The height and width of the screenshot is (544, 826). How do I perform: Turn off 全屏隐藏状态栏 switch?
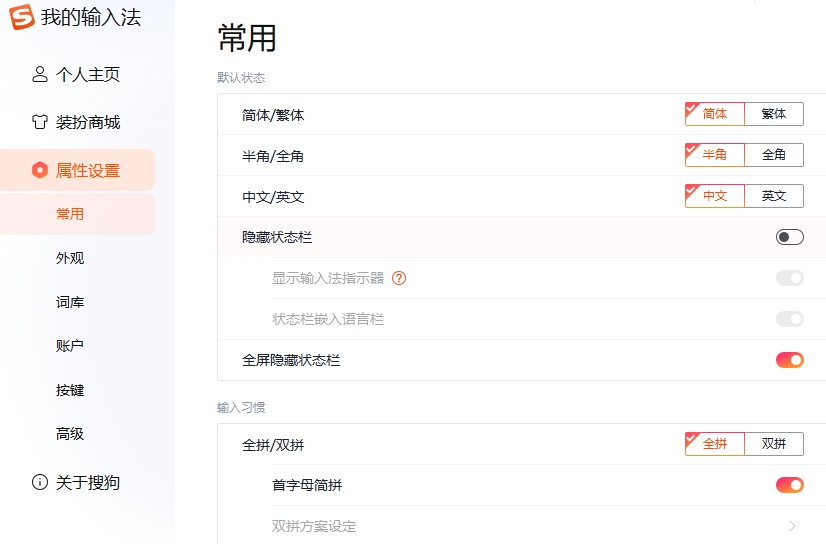(789, 360)
